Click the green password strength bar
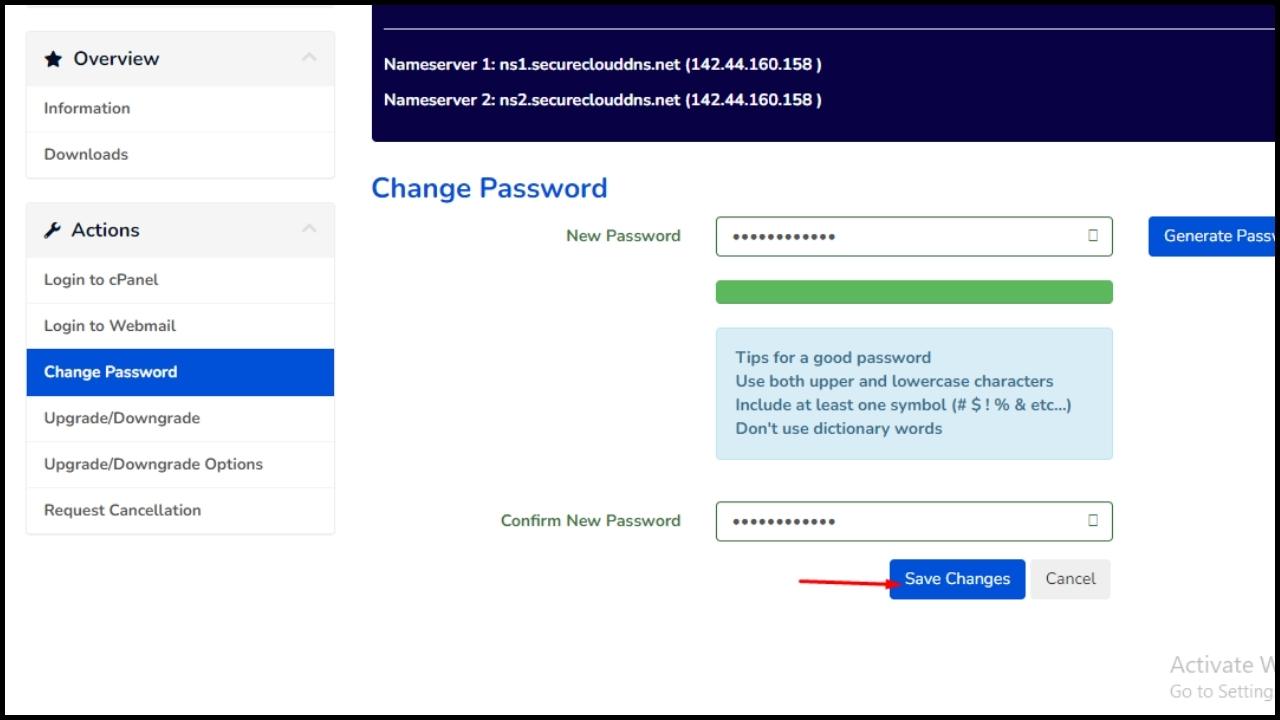The image size is (1280, 720). pyautogui.click(x=913, y=291)
